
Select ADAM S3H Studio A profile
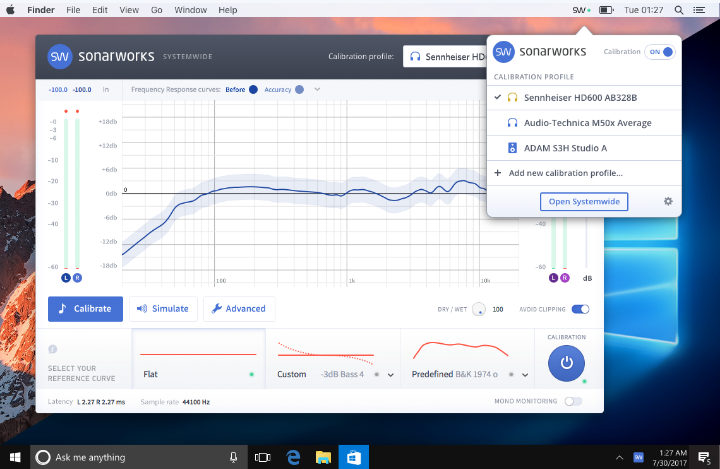coord(584,148)
